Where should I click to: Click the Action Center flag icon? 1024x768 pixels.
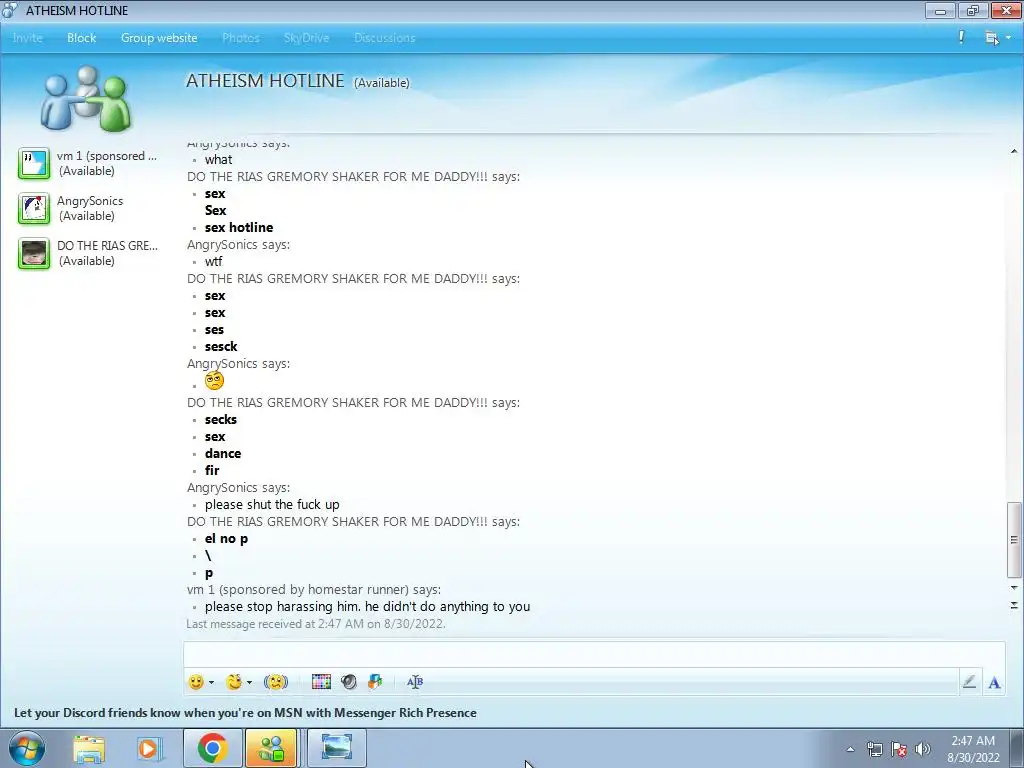click(x=899, y=749)
